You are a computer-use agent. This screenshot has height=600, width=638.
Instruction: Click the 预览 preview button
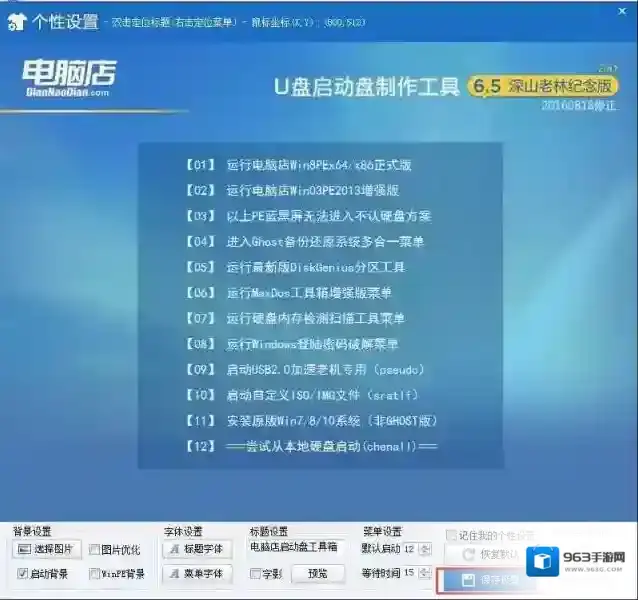(317, 574)
